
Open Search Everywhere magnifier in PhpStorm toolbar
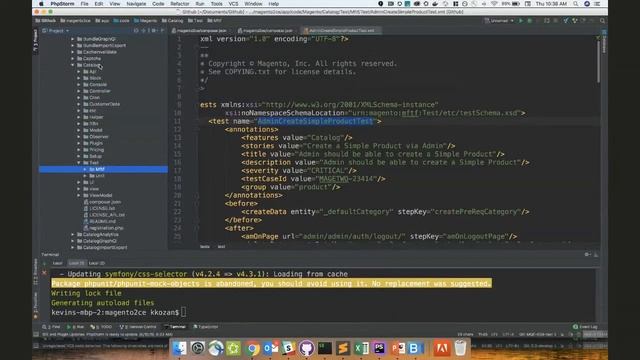(x=602, y=20)
